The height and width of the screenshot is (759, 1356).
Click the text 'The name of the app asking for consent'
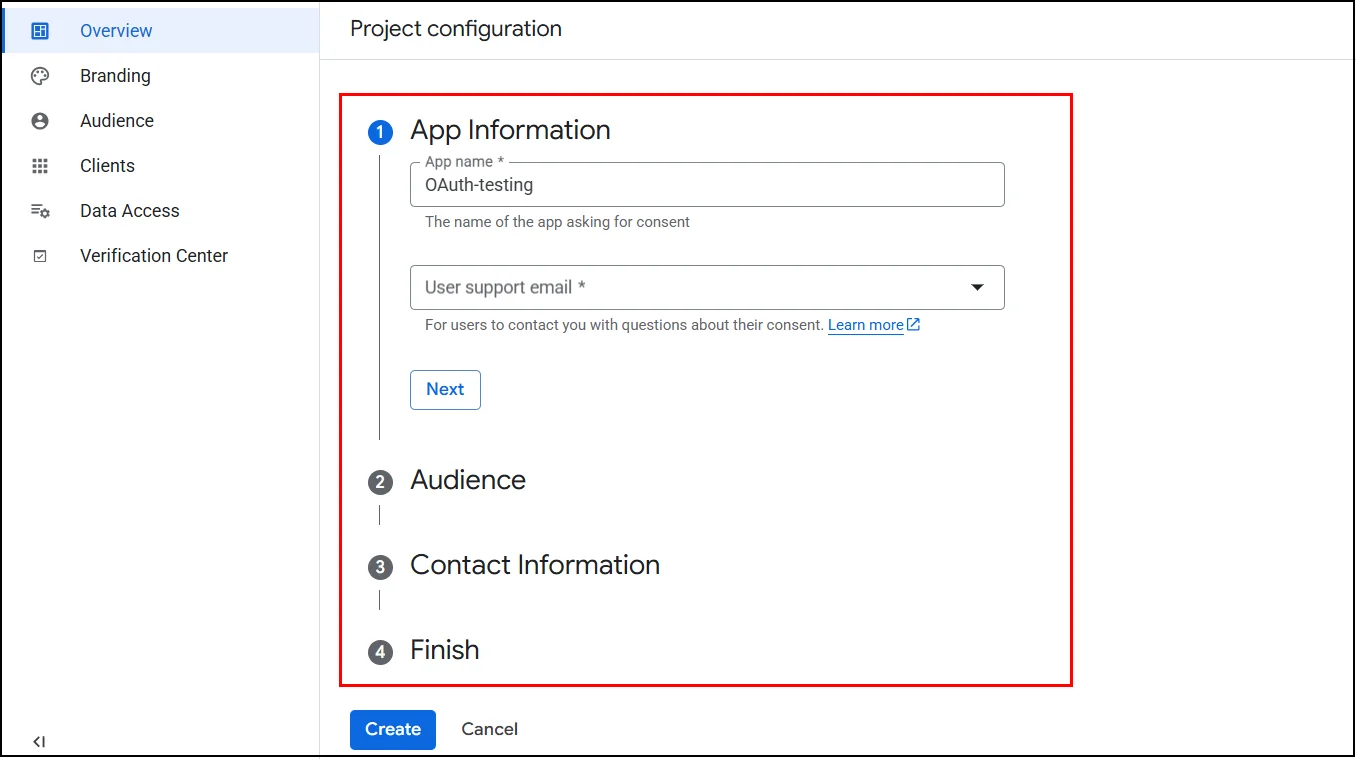tap(557, 222)
